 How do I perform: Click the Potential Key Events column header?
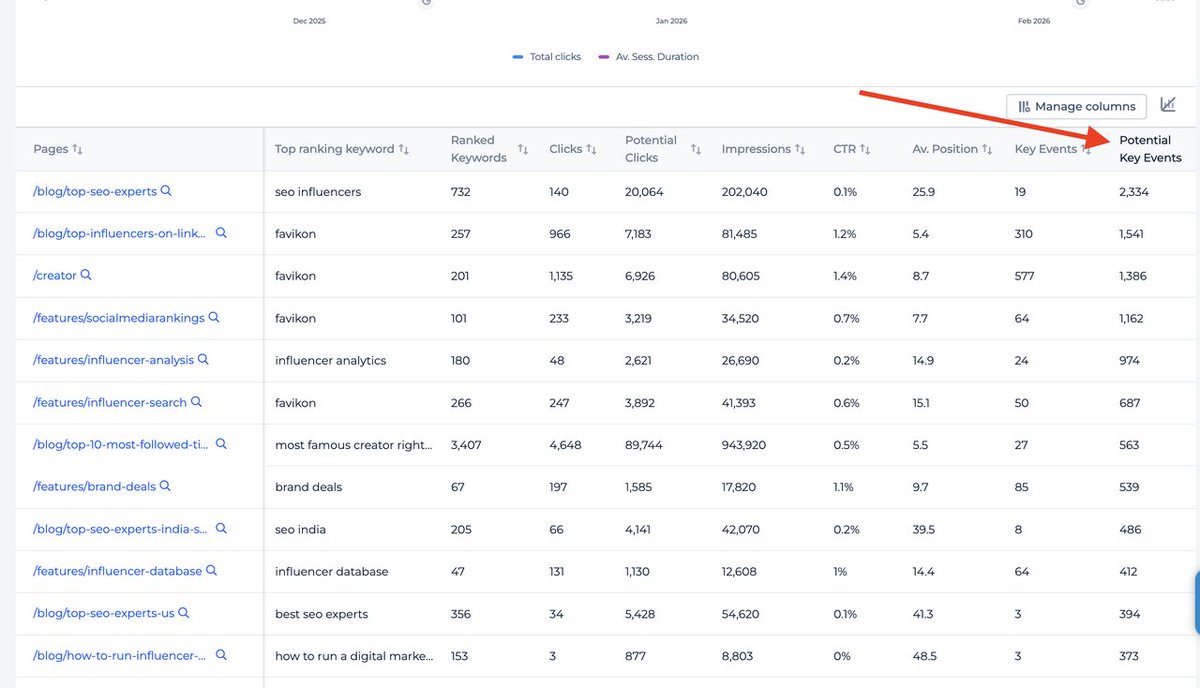[x=1150, y=149]
